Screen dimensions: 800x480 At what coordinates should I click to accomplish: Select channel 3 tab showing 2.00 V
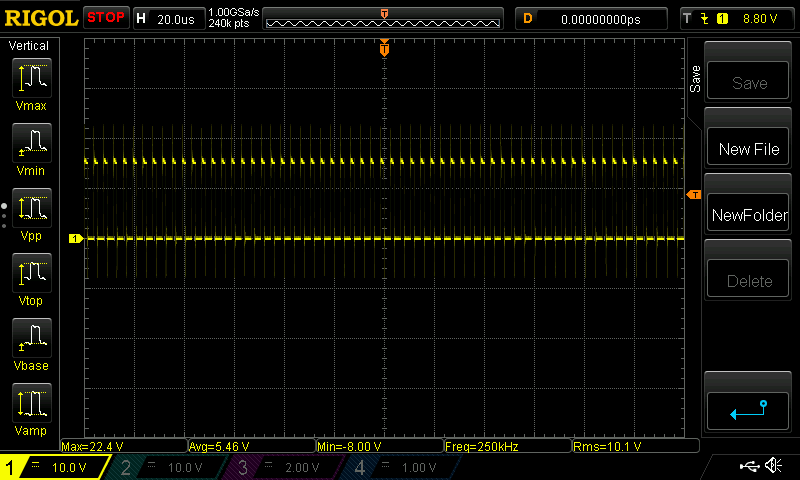tap(281, 467)
